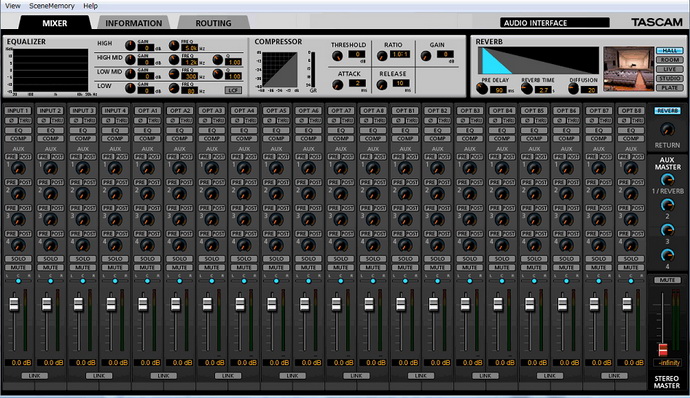Click the reverb Diffusion knob
The image size is (690, 398).
573,88
